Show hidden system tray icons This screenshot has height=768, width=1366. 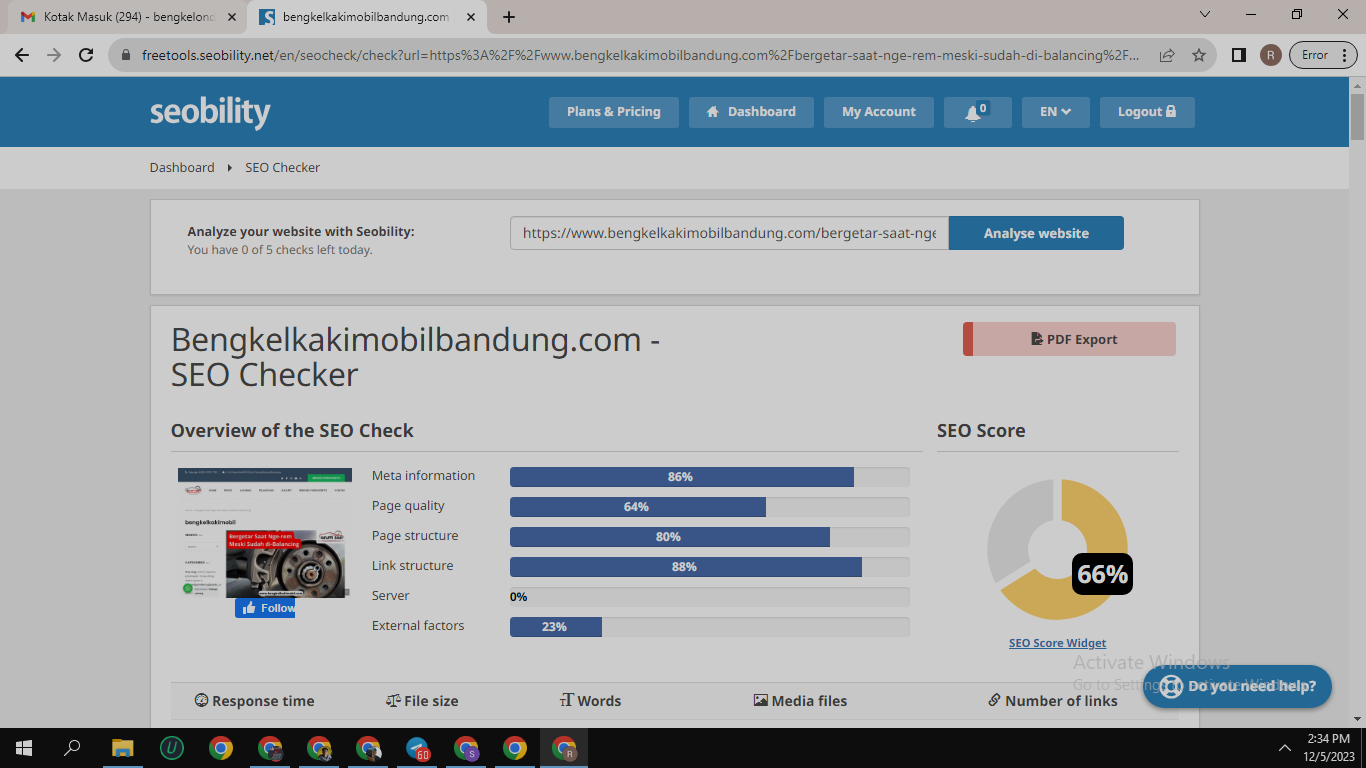(x=1285, y=748)
